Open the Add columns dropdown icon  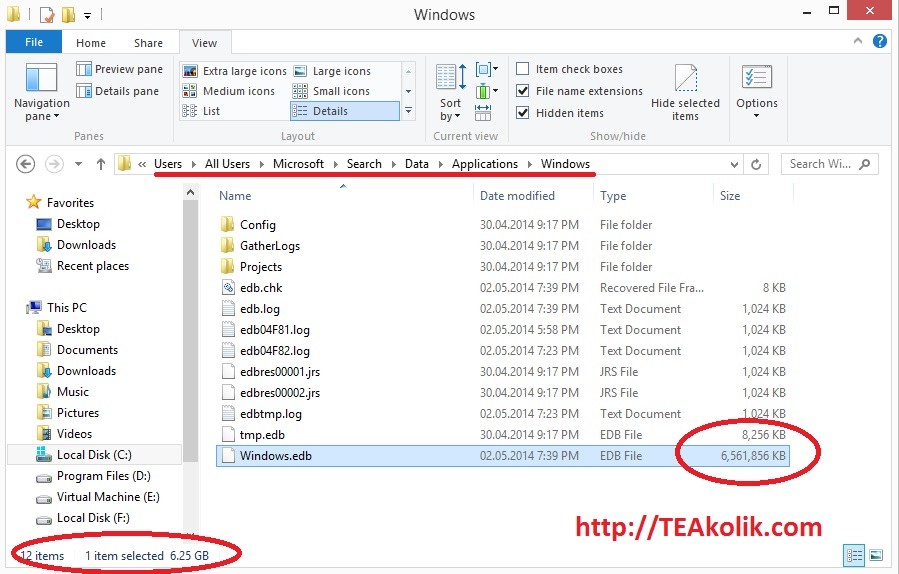coord(487,91)
